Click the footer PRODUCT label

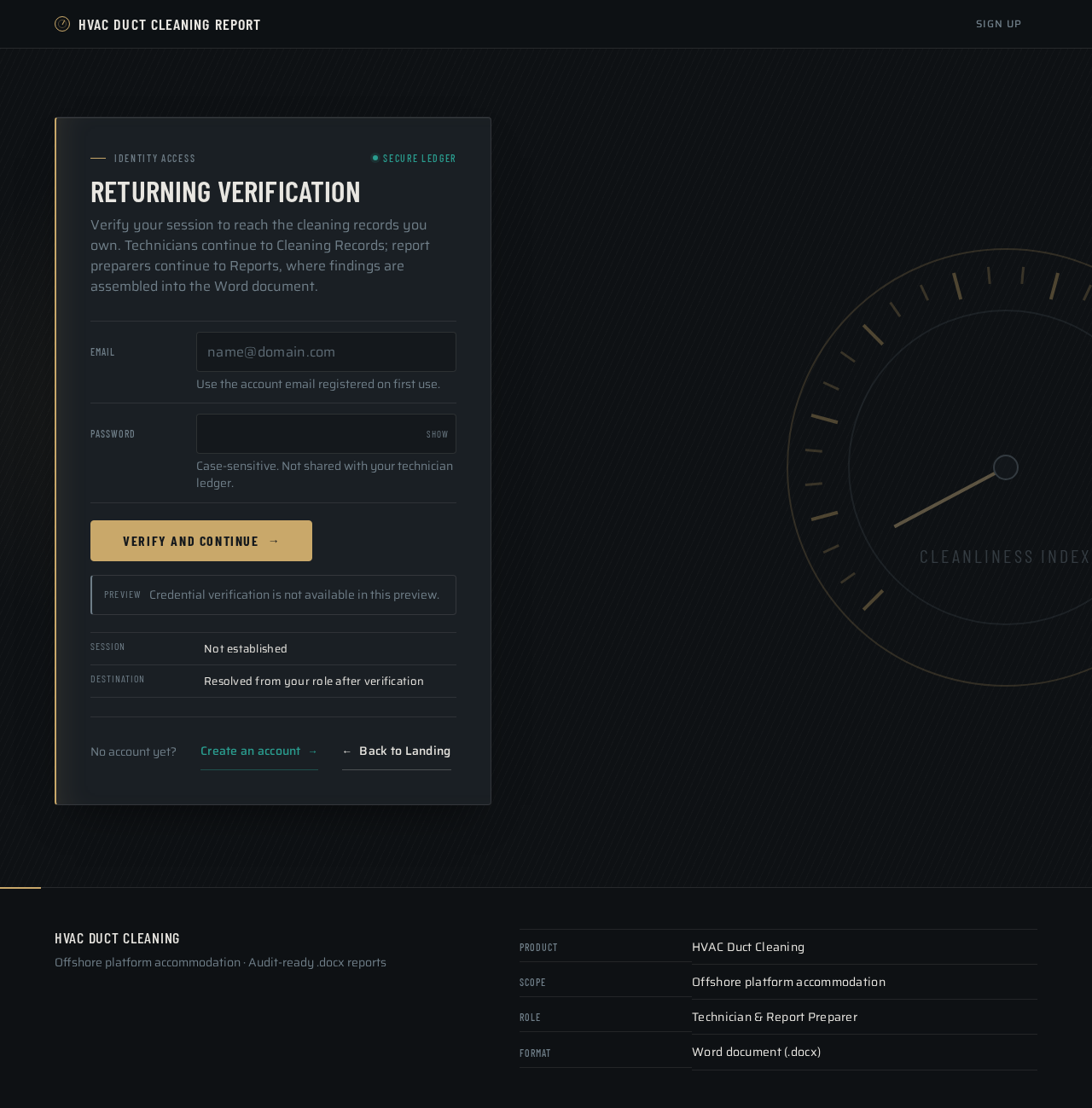point(538,948)
